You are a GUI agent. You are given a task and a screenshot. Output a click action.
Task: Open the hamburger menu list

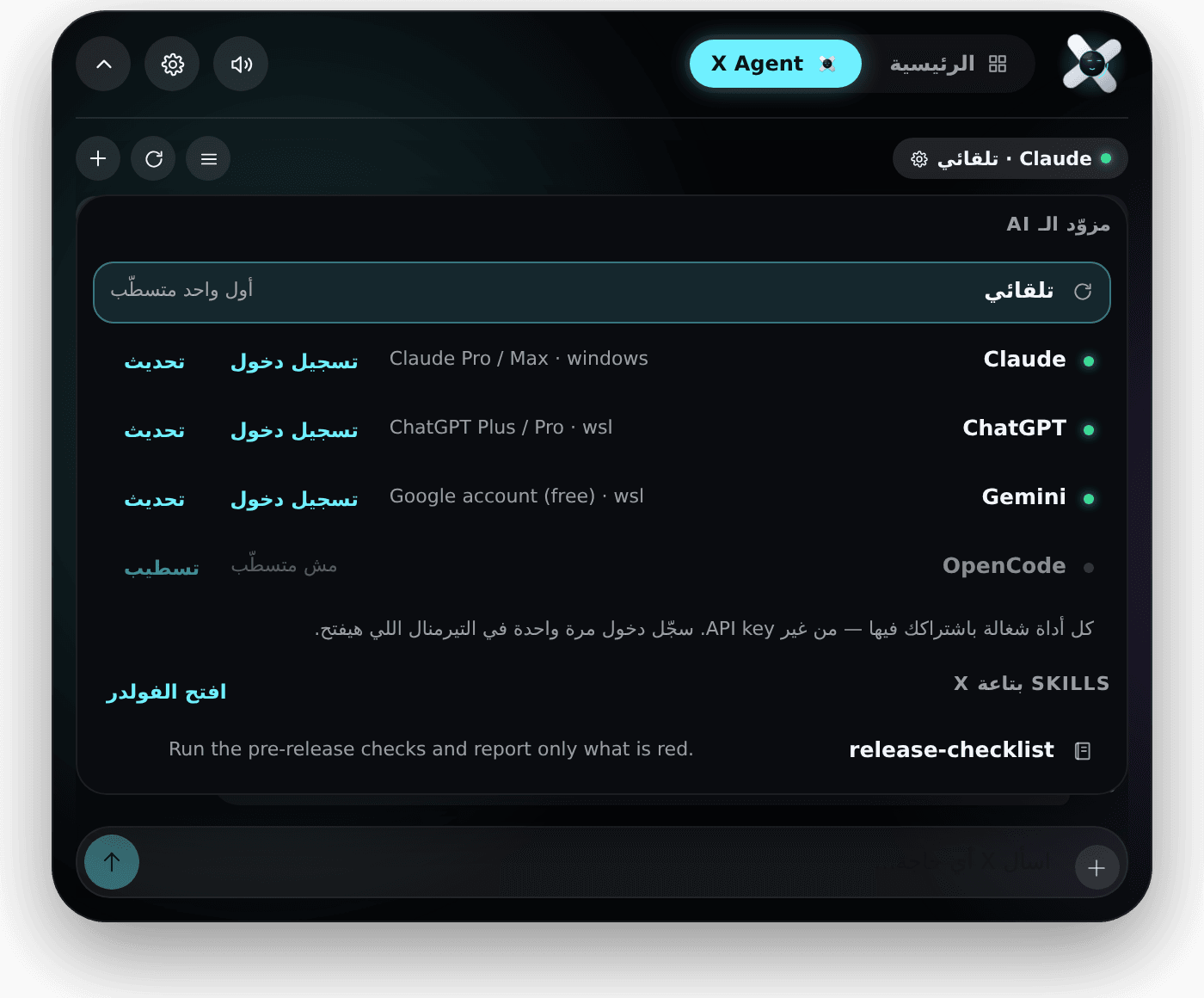[208, 158]
